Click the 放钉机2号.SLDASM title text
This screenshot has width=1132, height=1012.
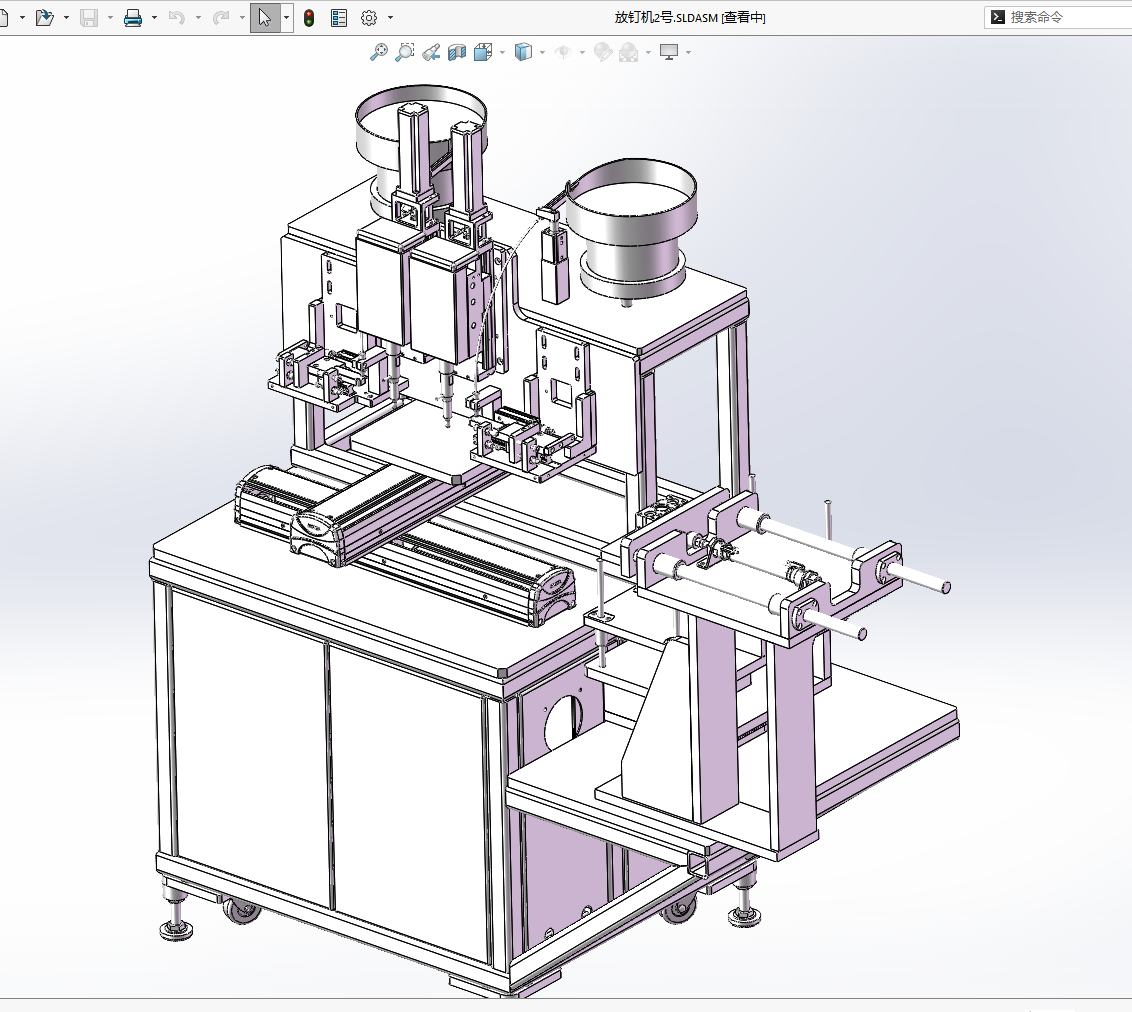[x=666, y=17]
